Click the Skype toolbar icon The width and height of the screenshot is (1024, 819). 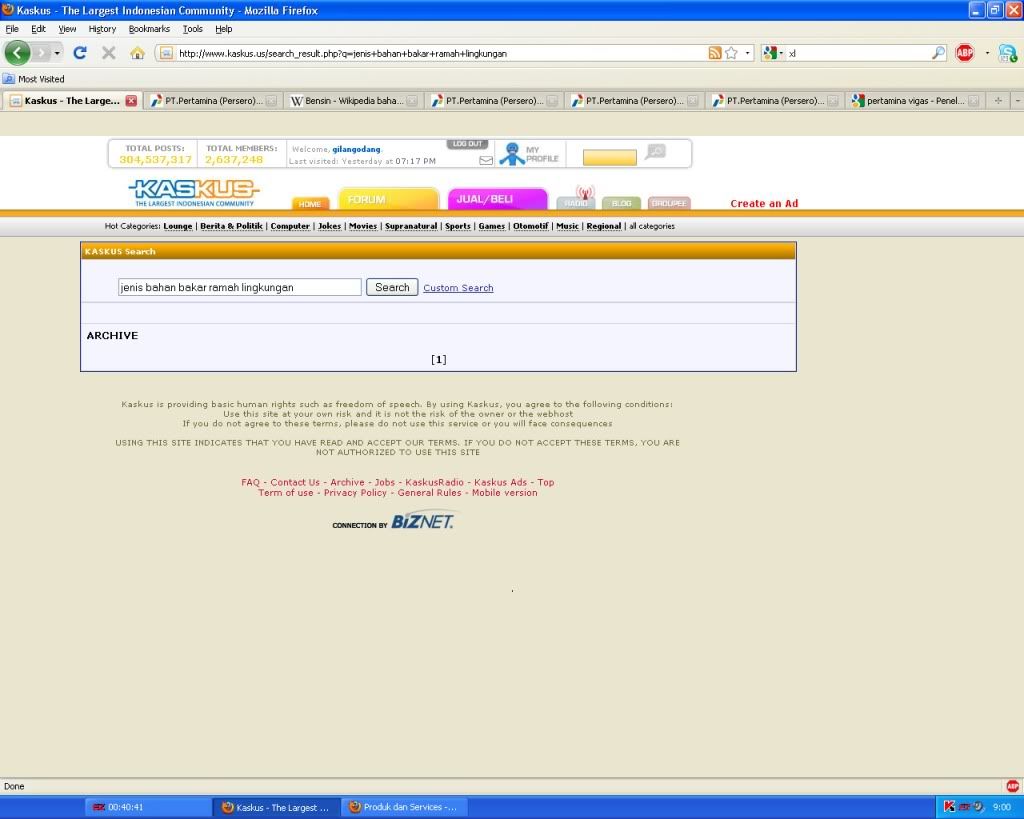click(x=1008, y=54)
